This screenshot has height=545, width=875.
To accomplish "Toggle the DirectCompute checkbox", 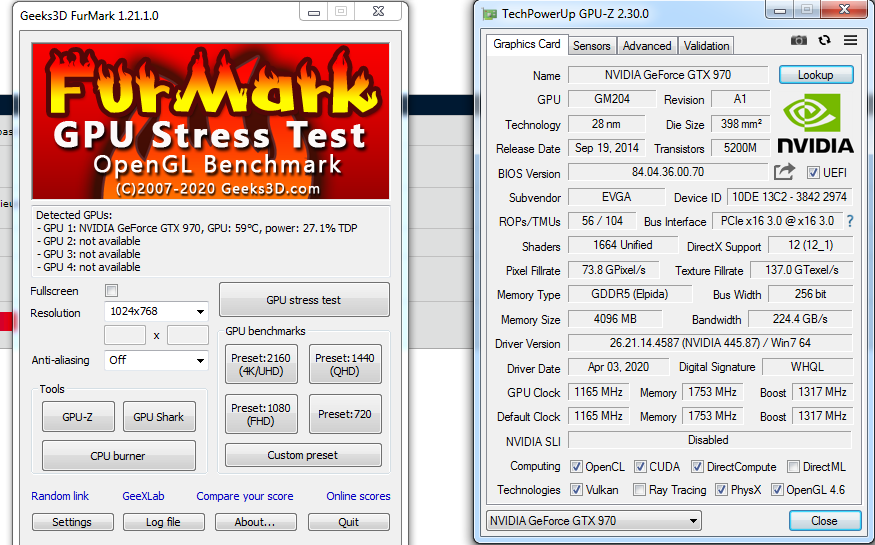I will (x=697, y=466).
